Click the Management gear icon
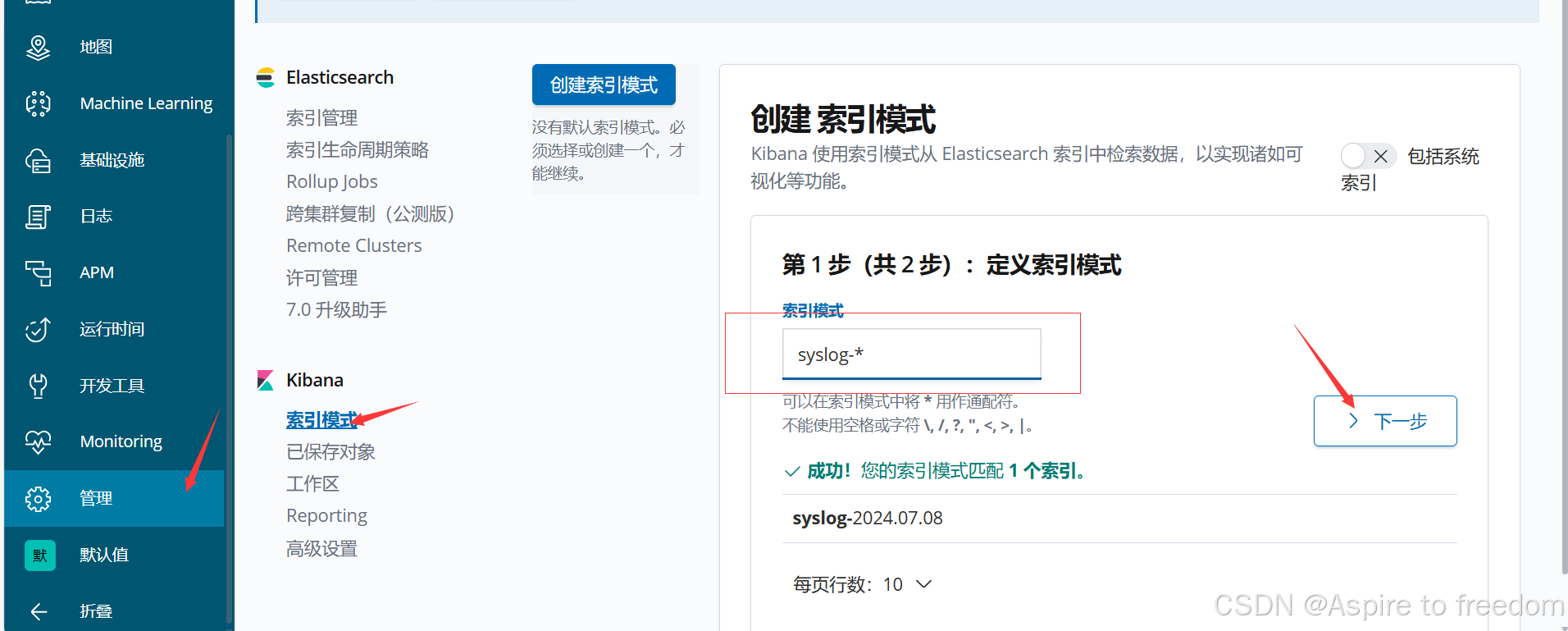This screenshot has width=1568, height=631. (38, 498)
